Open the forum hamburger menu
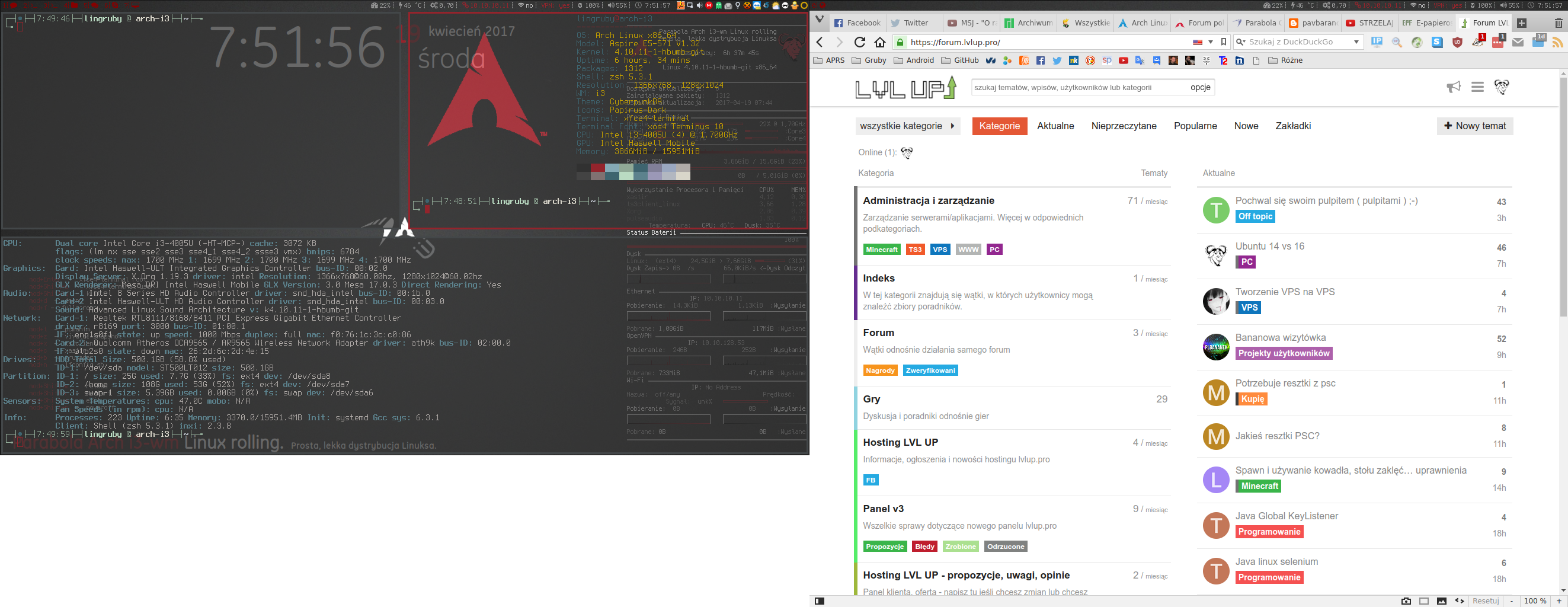This screenshot has width=1568, height=607. tap(1477, 87)
